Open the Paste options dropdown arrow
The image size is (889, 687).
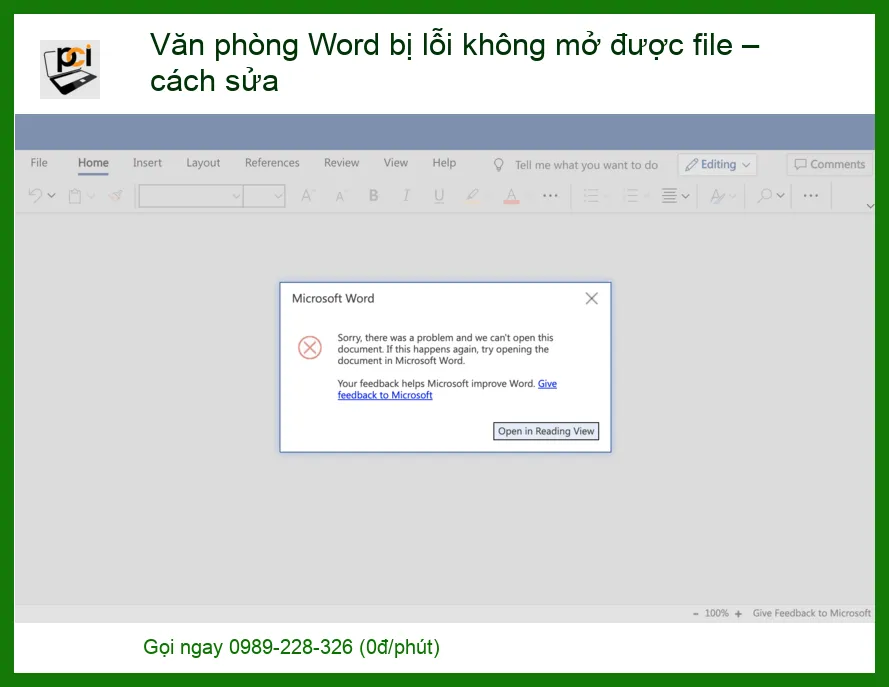[91, 196]
